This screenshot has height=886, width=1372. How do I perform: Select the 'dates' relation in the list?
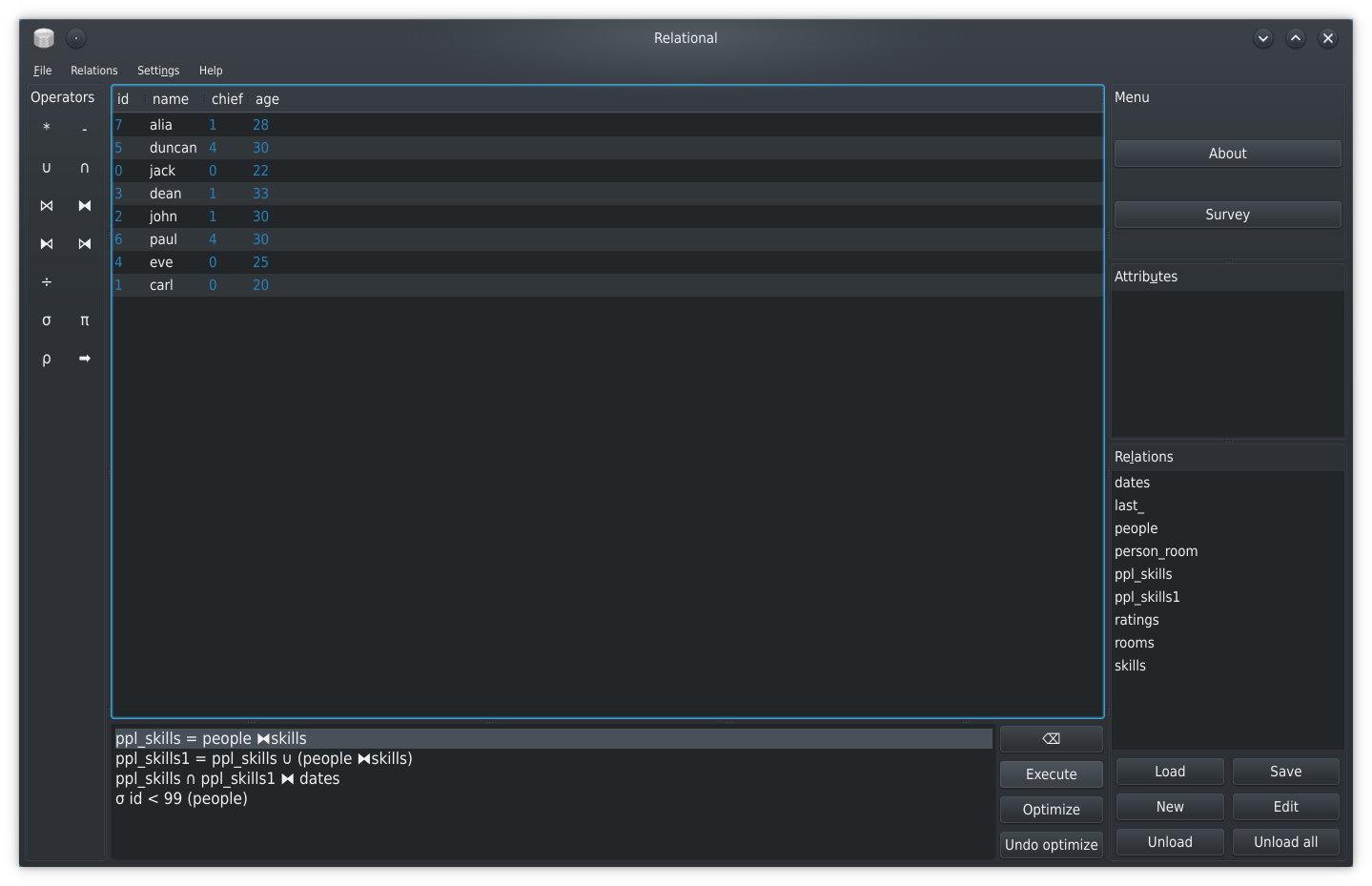(x=1228, y=483)
